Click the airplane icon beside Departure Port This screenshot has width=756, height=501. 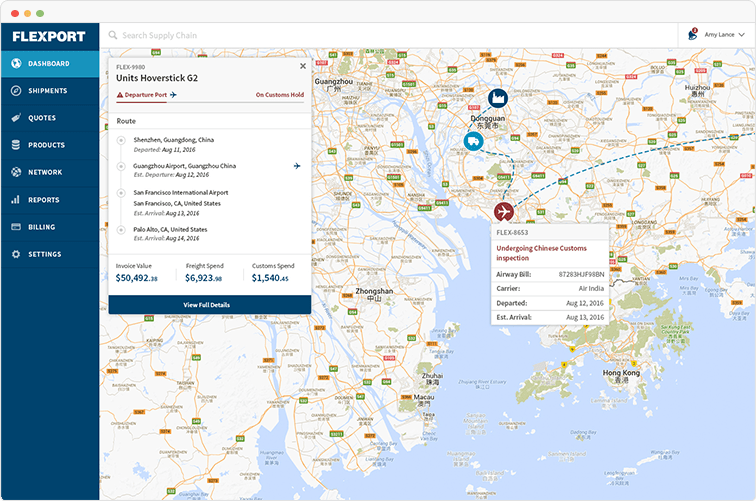click(174, 95)
